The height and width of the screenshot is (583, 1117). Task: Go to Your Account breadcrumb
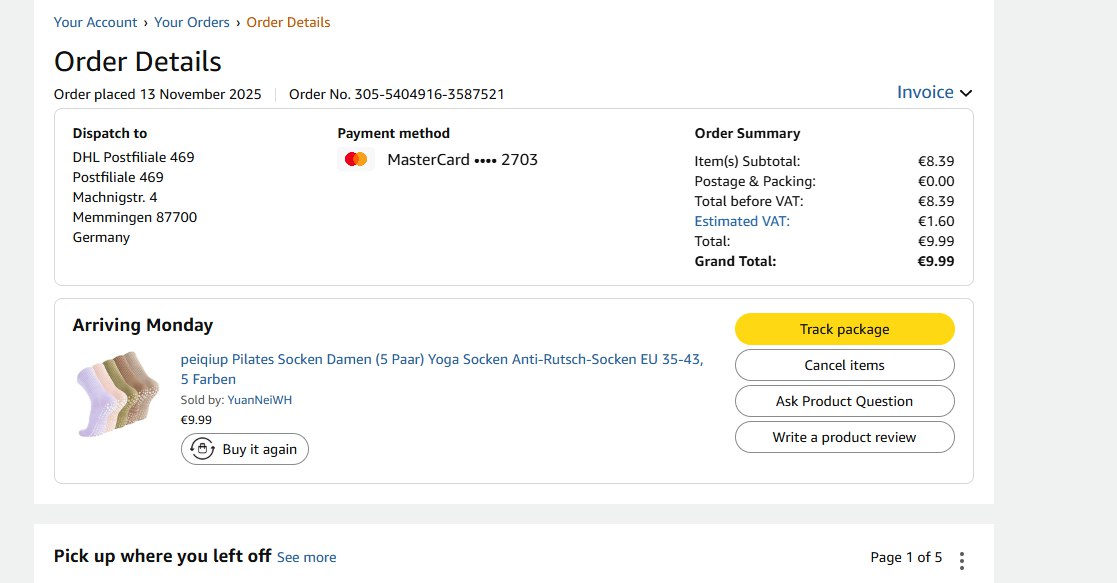96,22
